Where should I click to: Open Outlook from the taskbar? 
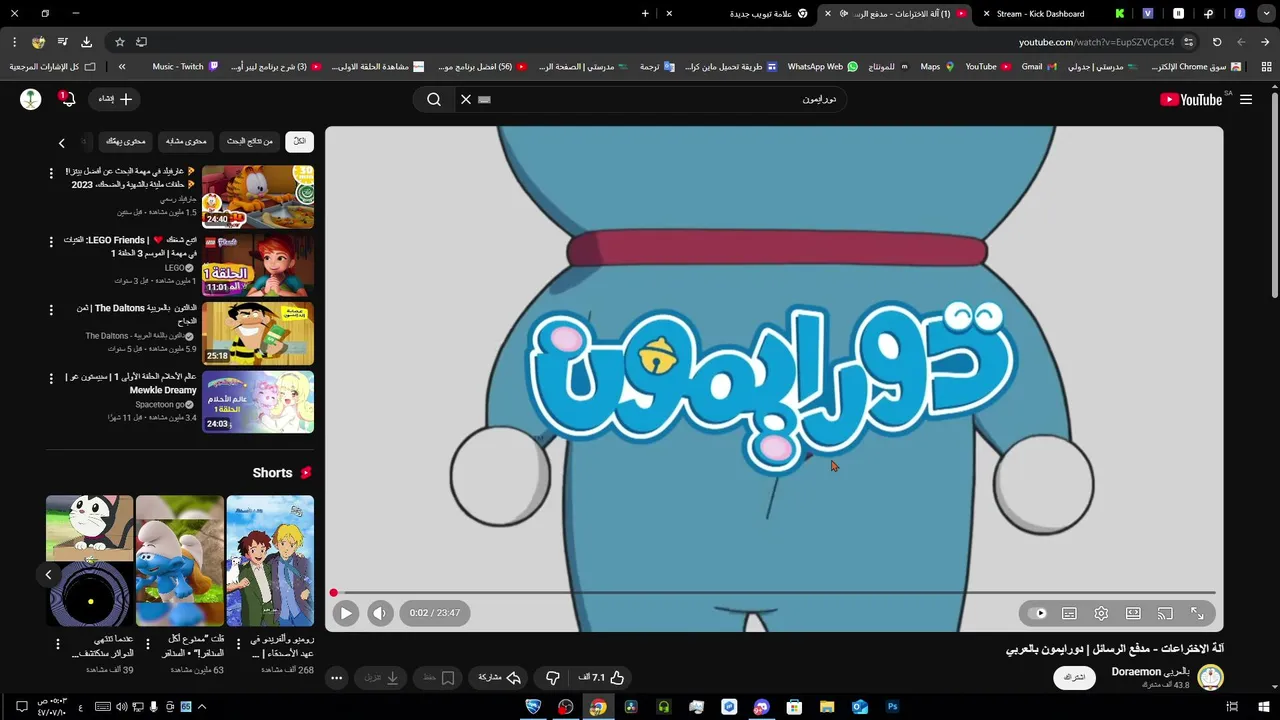[x=860, y=707]
